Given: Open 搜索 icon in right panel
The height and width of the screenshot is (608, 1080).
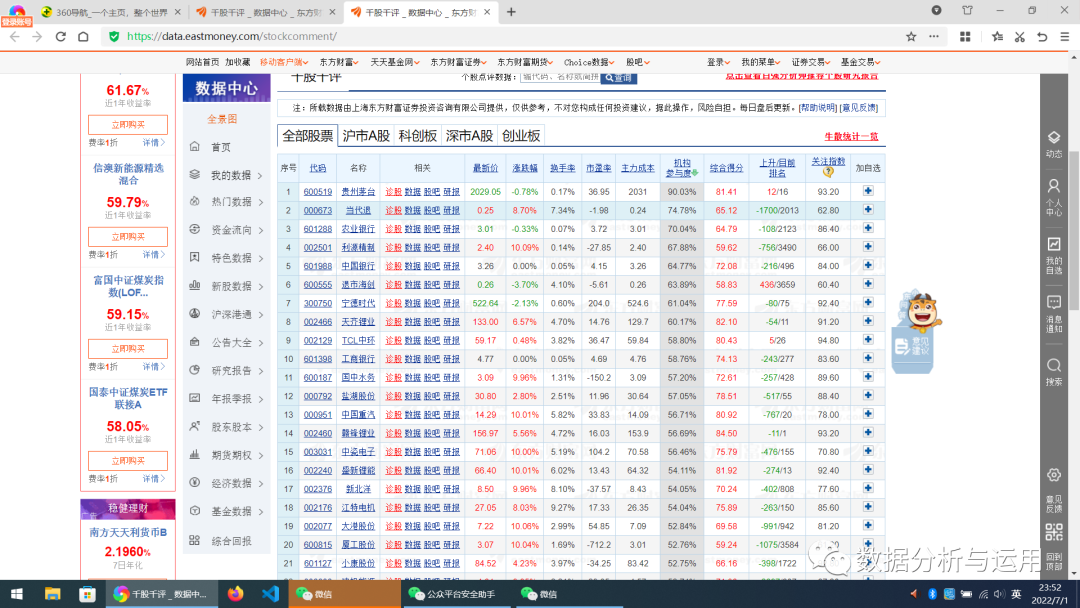Looking at the screenshot, I should [x=1054, y=365].
